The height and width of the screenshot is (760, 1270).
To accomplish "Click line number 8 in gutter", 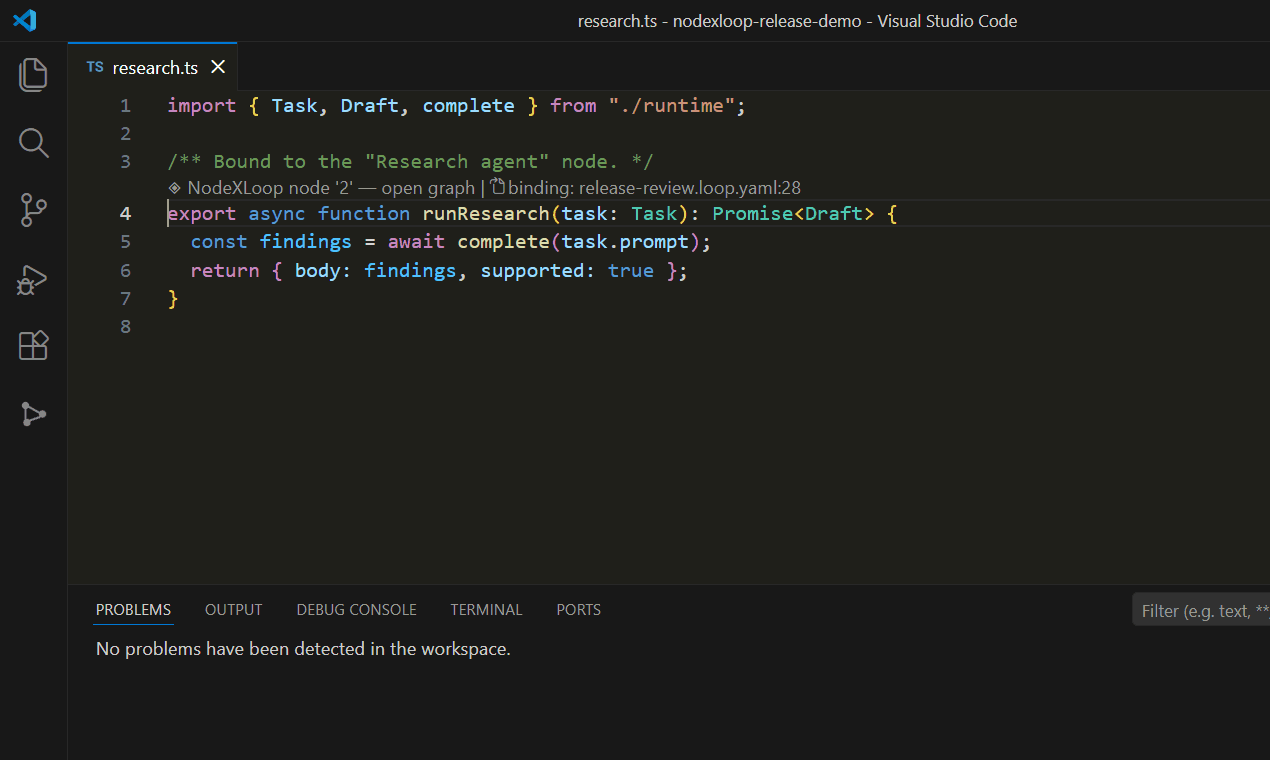I will click(125, 326).
